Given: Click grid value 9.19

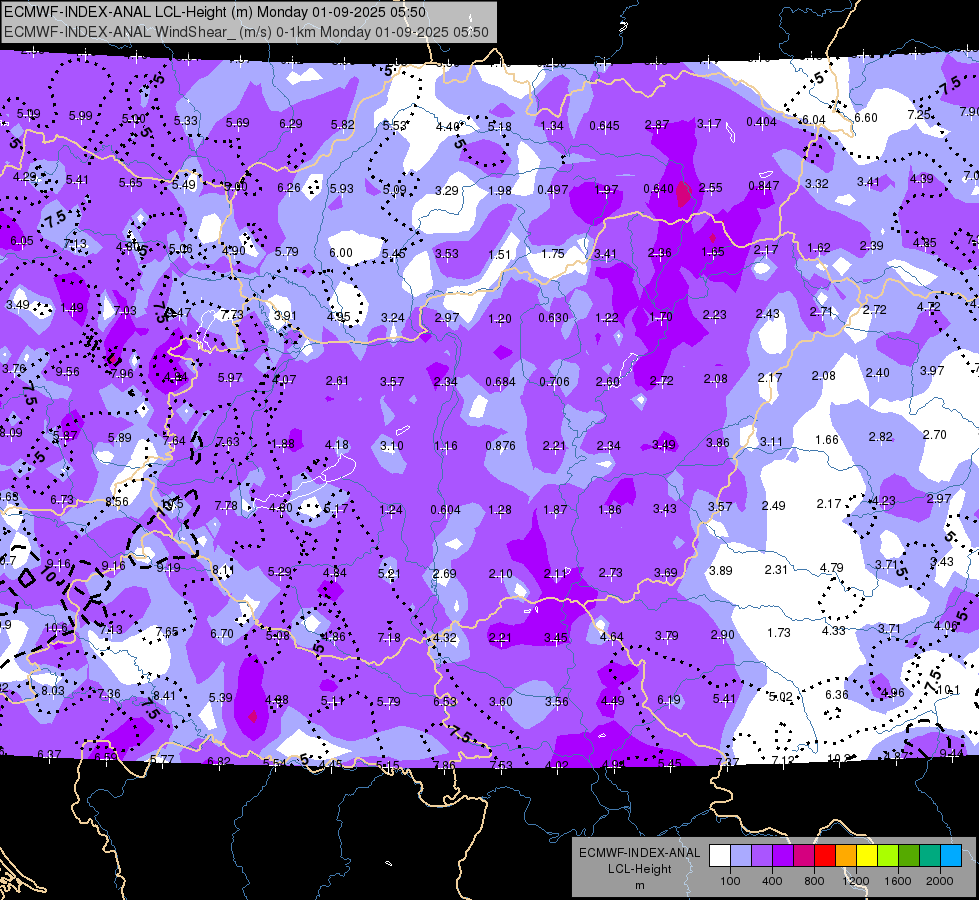Looking at the screenshot, I should 168,568.
